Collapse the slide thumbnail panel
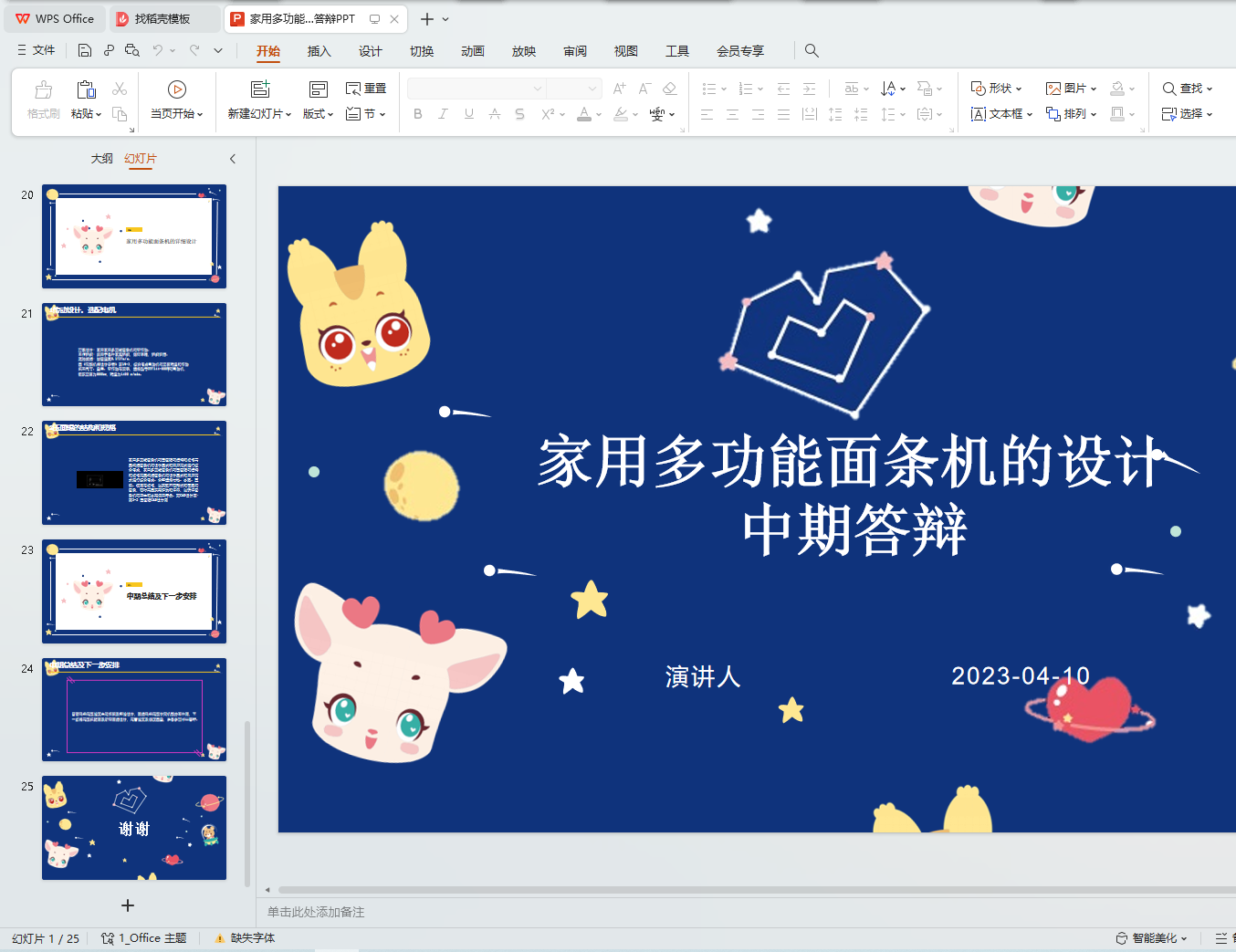 coord(233,159)
